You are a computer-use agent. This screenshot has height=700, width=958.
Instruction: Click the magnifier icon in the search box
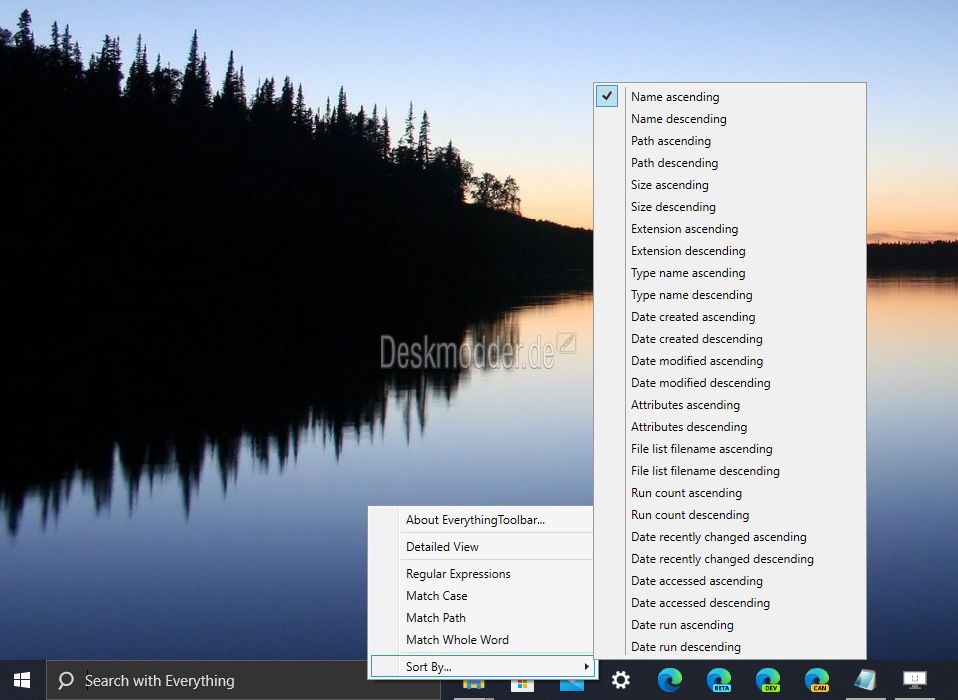65,680
